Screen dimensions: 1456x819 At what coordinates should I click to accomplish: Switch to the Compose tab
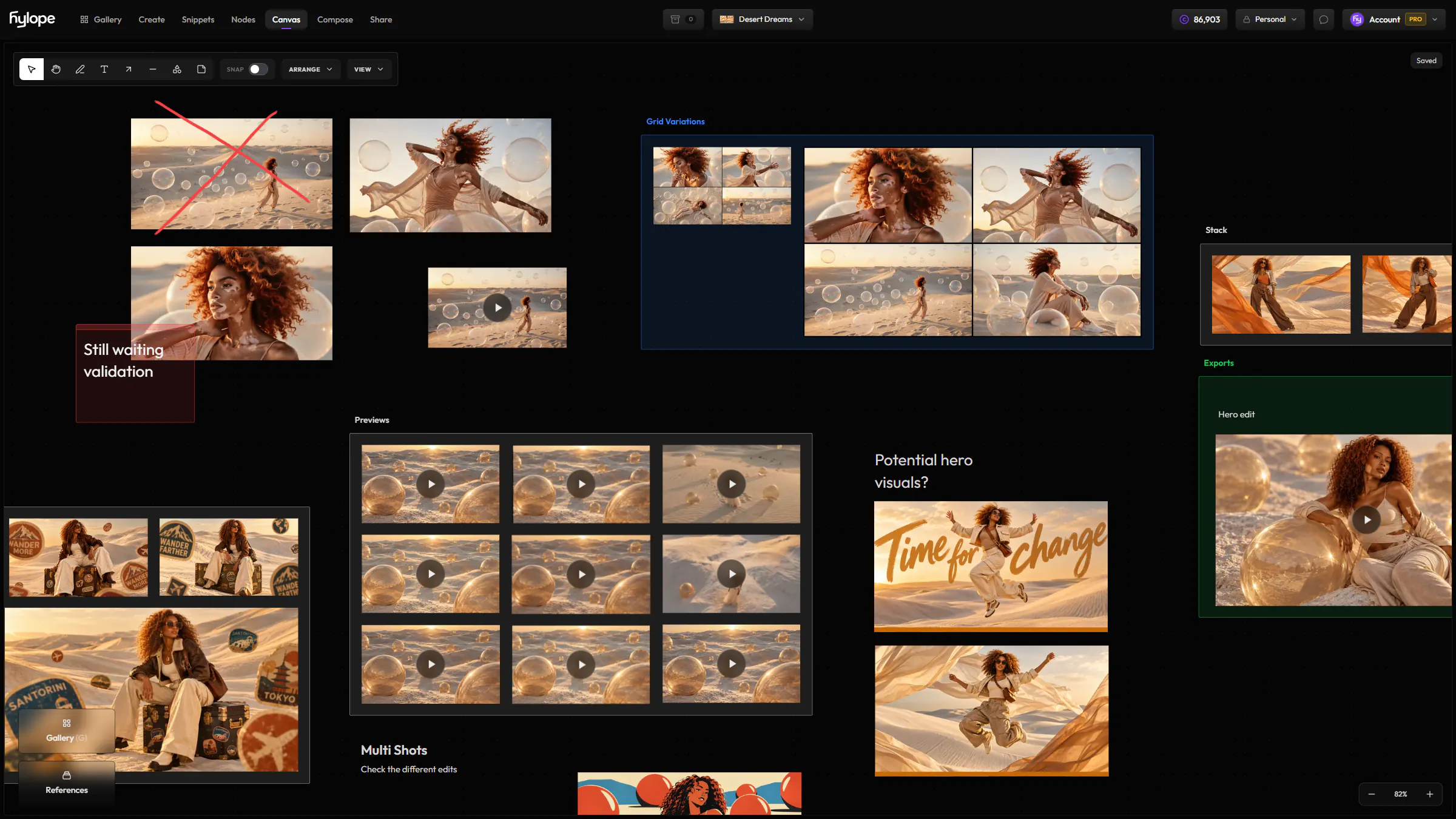click(335, 19)
